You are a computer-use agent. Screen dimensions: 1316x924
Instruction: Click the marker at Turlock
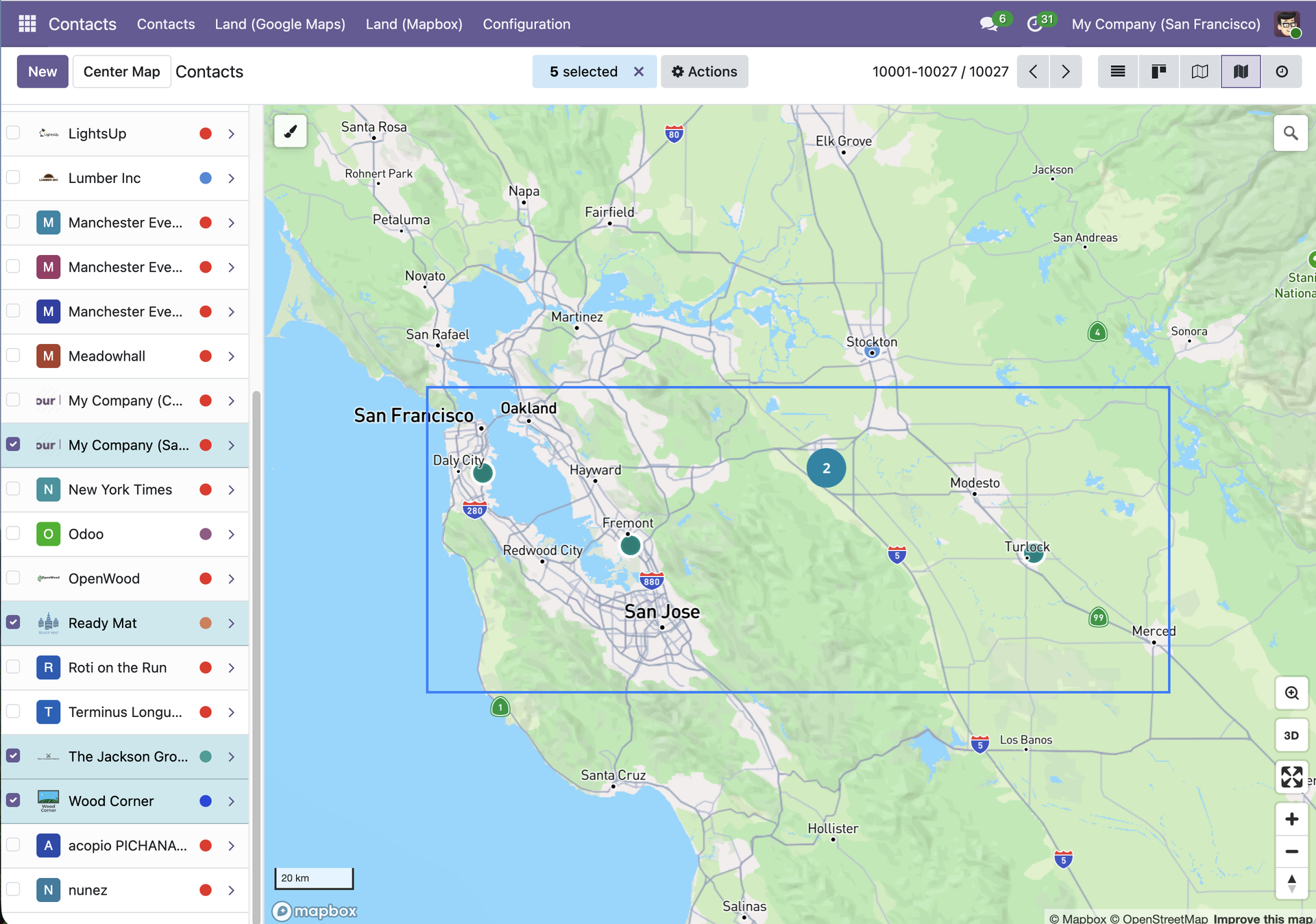click(x=1034, y=554)
